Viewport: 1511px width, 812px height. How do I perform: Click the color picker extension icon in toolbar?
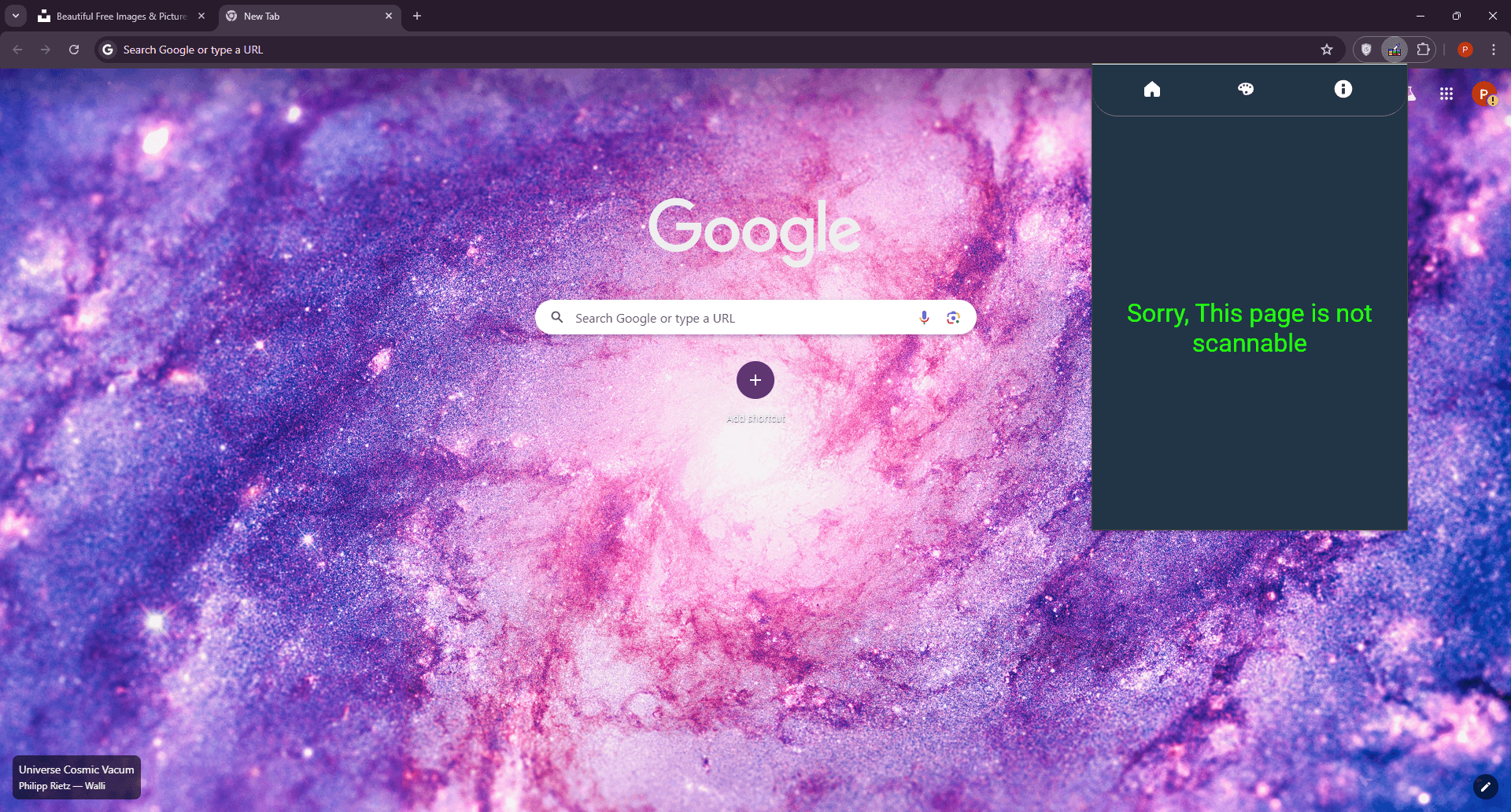click(1395, 50)
